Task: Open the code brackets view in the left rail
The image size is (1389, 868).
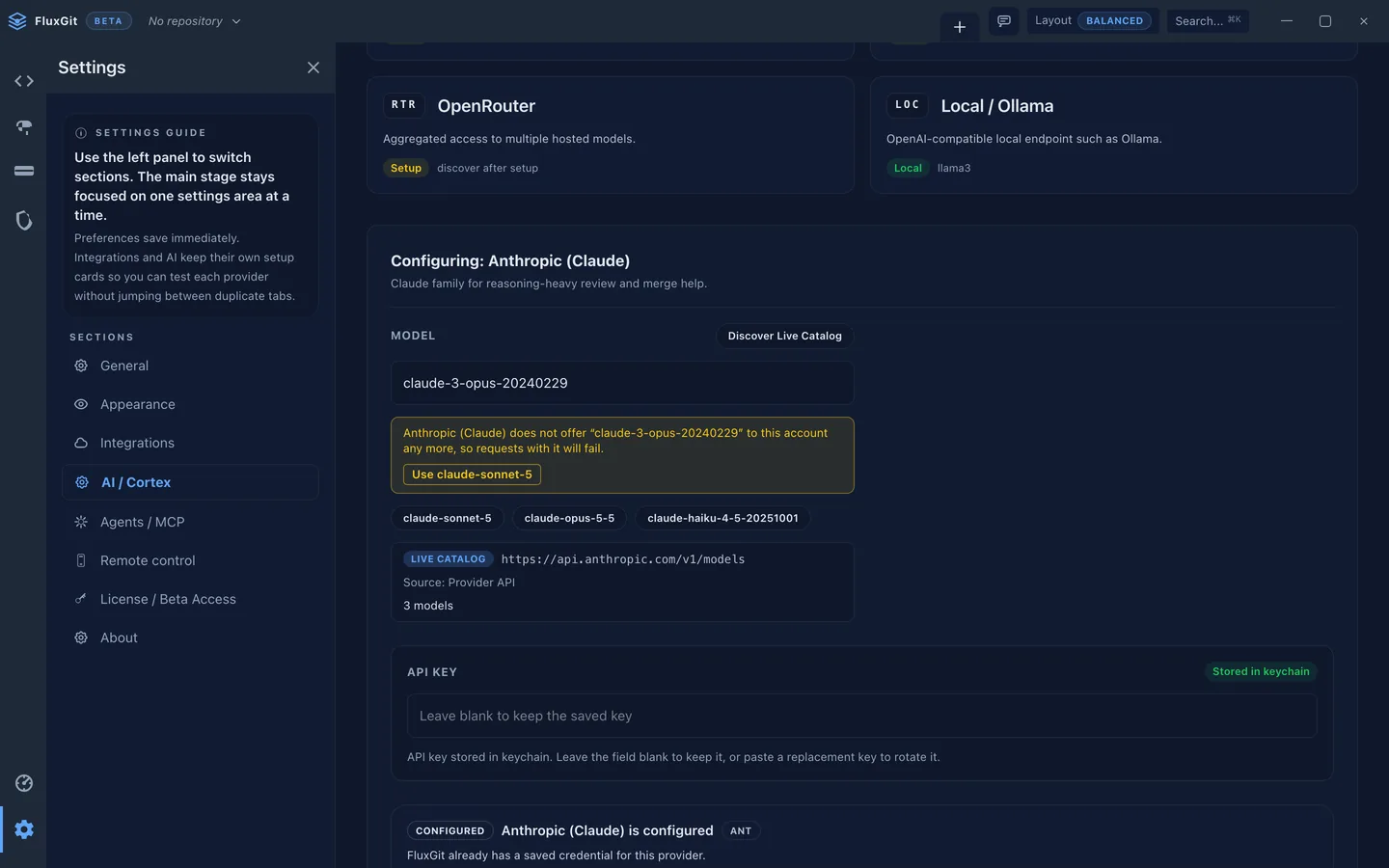Action: (x=24, y=81)
